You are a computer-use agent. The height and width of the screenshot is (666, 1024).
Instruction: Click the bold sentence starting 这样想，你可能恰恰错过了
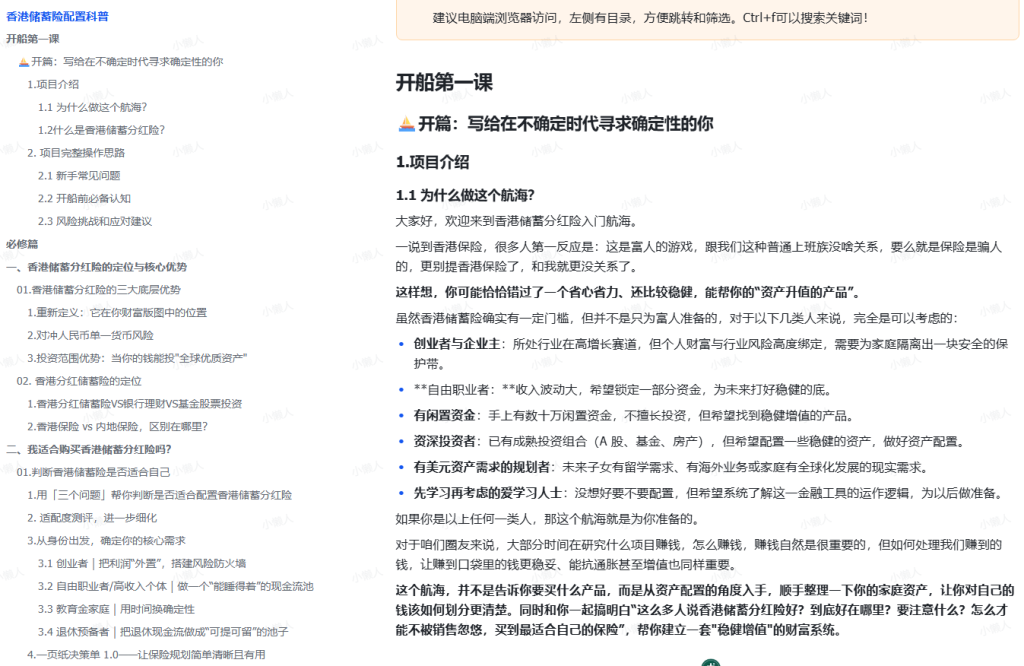(628, 292)
